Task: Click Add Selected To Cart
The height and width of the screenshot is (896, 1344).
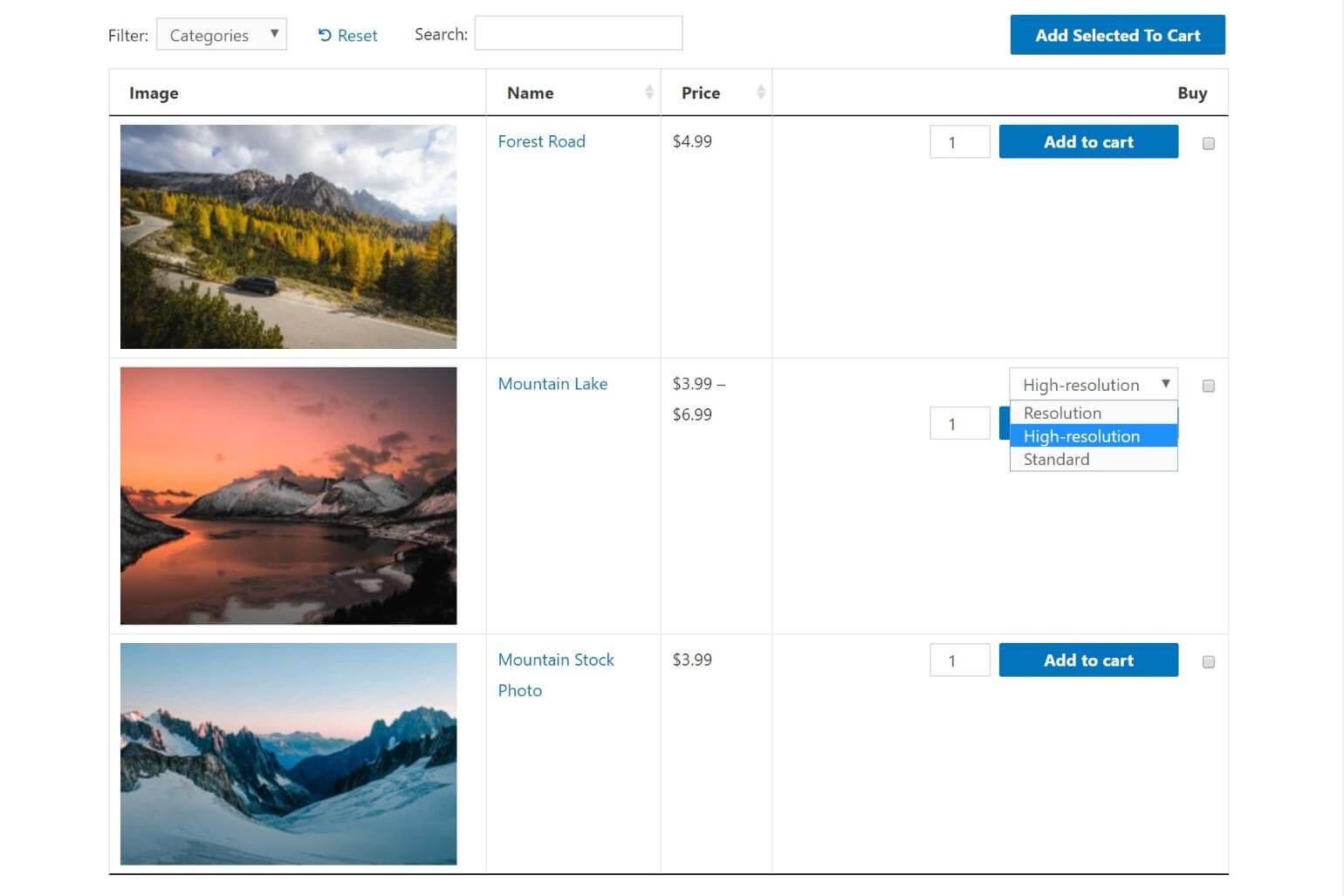Action: click(1117, 35)
